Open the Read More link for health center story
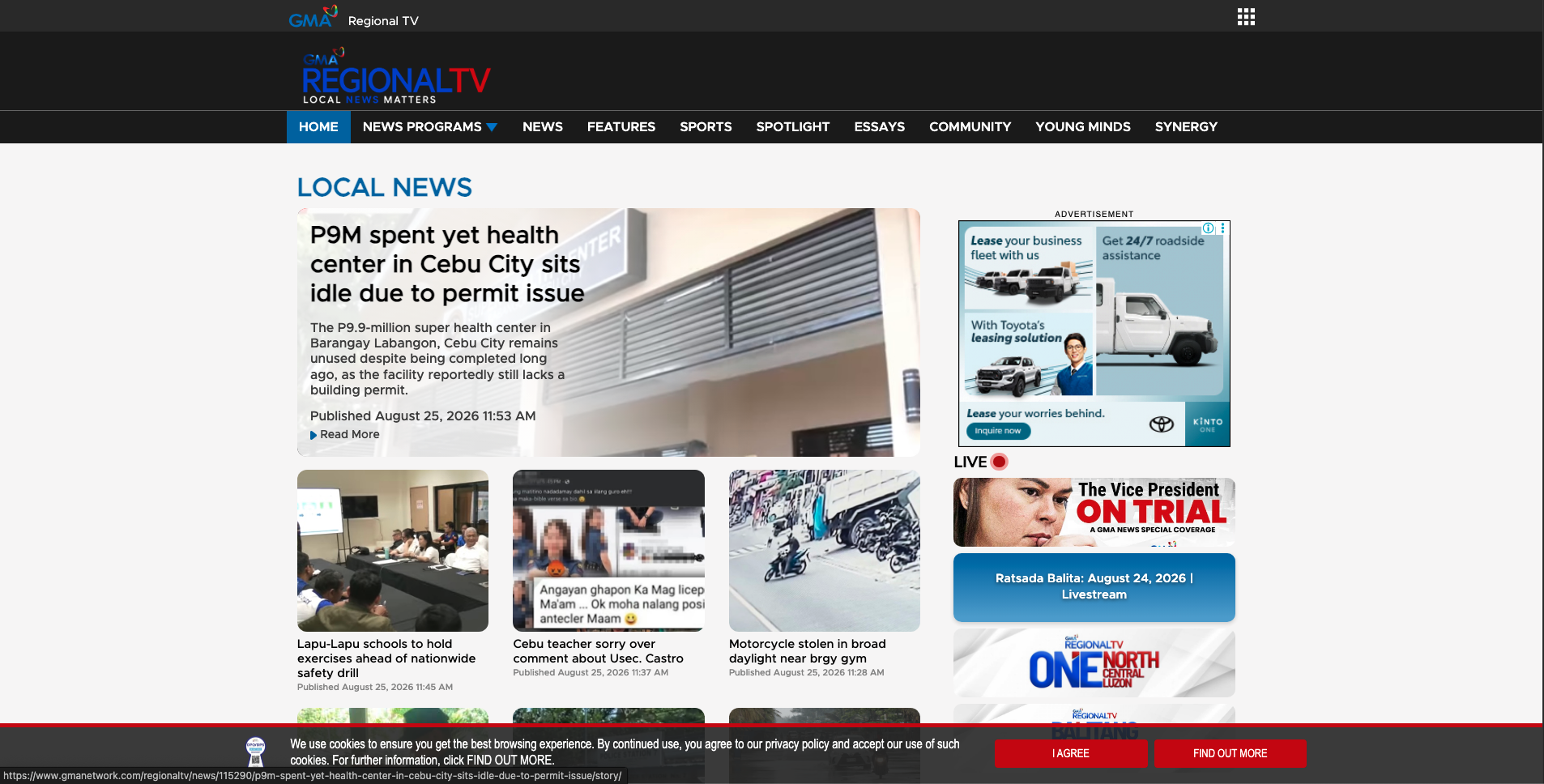The width and height of the screenshot is (1544, 784). click(350, 435)
